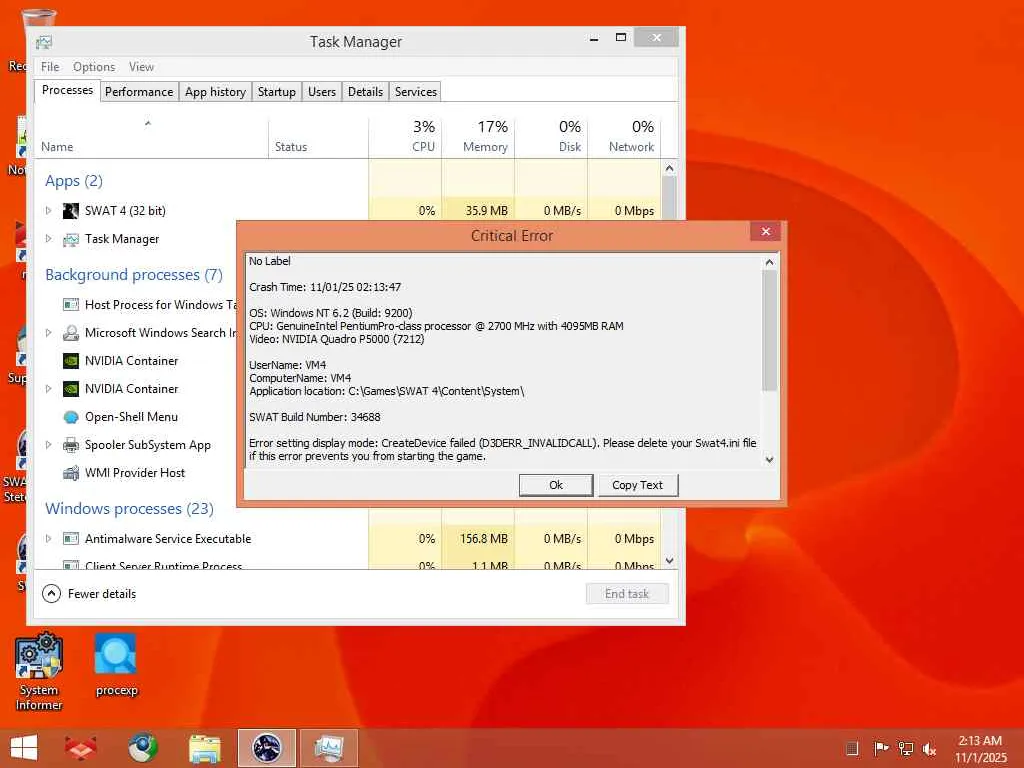This screenshot has height=768, width=1024.
Task: Click the Action Center flag icon
Action: pos(881,749)
